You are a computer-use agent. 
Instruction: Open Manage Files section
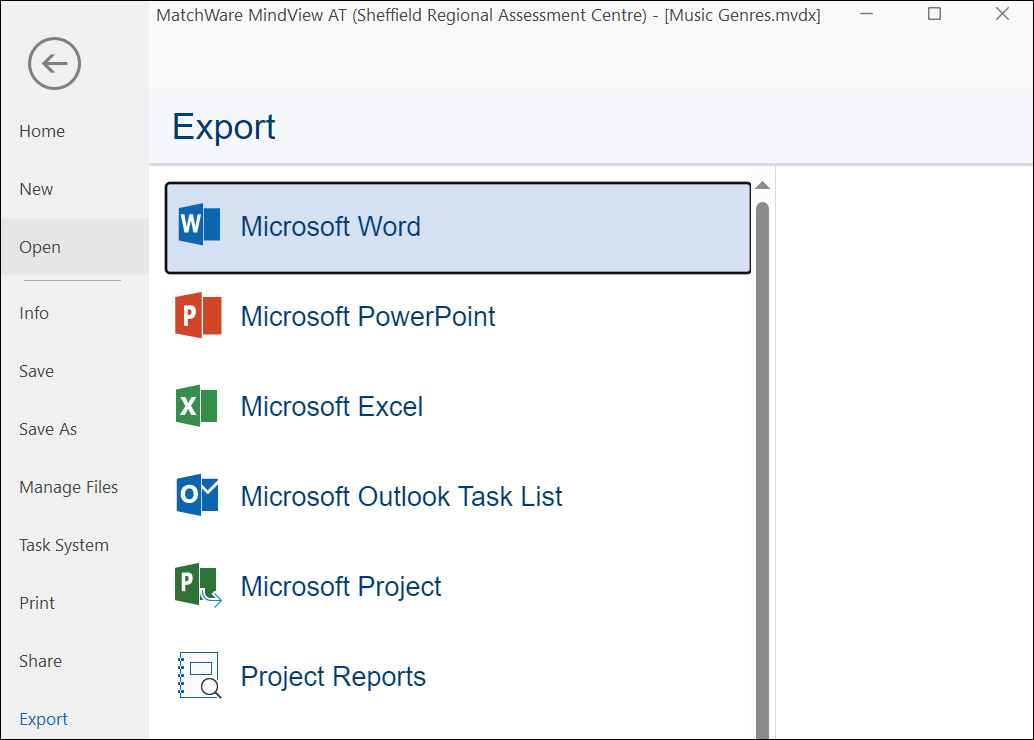coord(68,487)
